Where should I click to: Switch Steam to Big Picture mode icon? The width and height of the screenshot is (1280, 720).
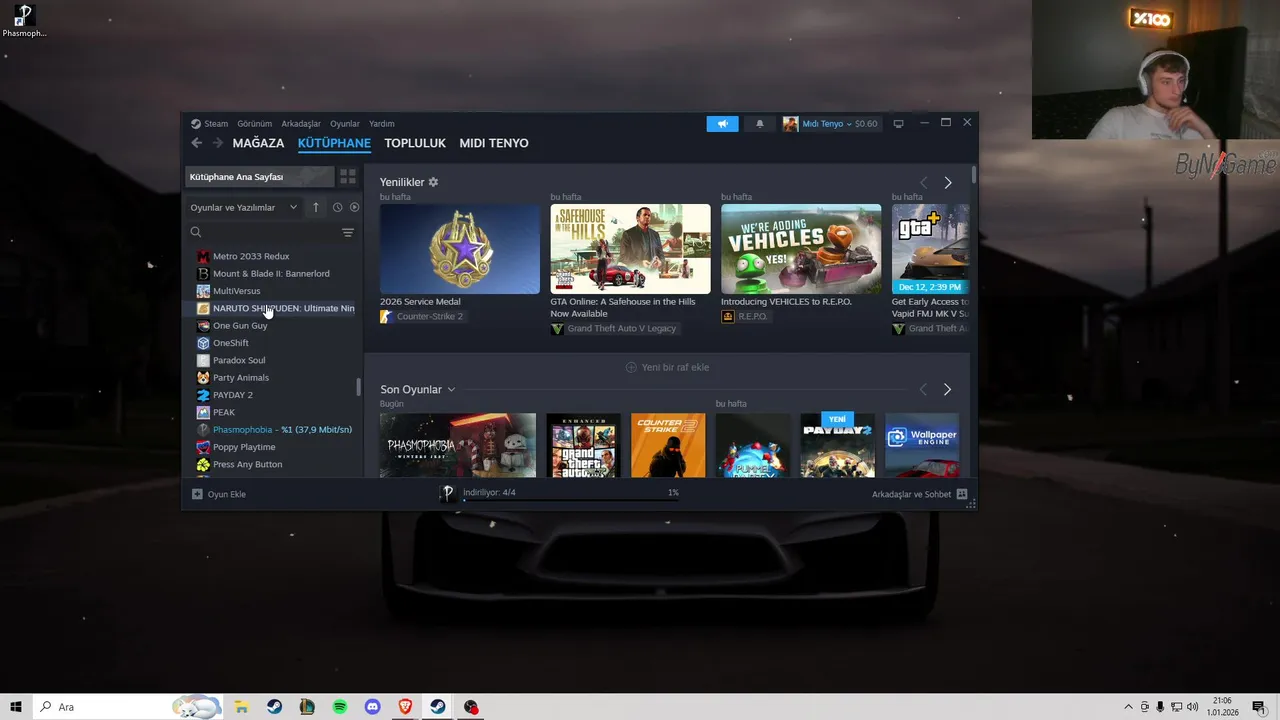coord(898,124)
